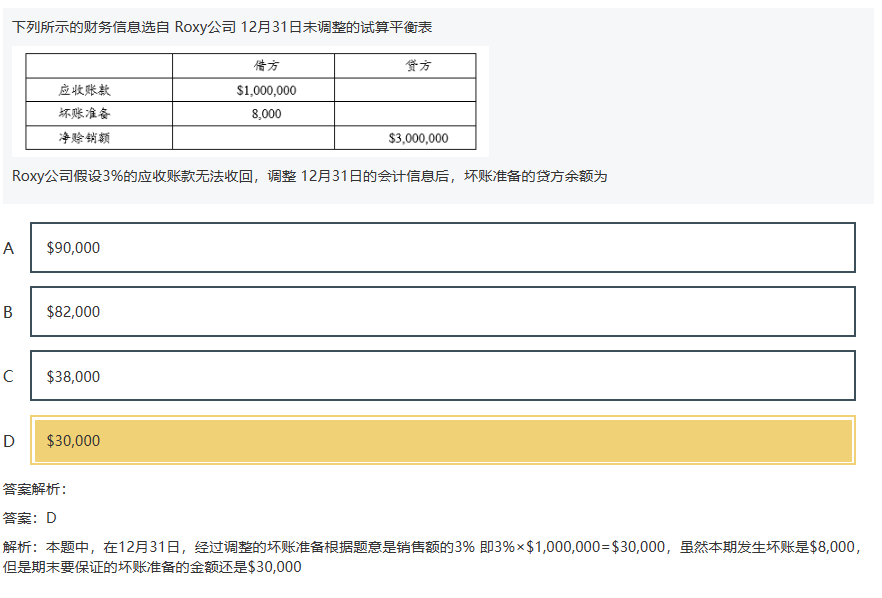
Task: Click the 答案解析 heading
Action: pyautogui.click(x=35, y=489)
